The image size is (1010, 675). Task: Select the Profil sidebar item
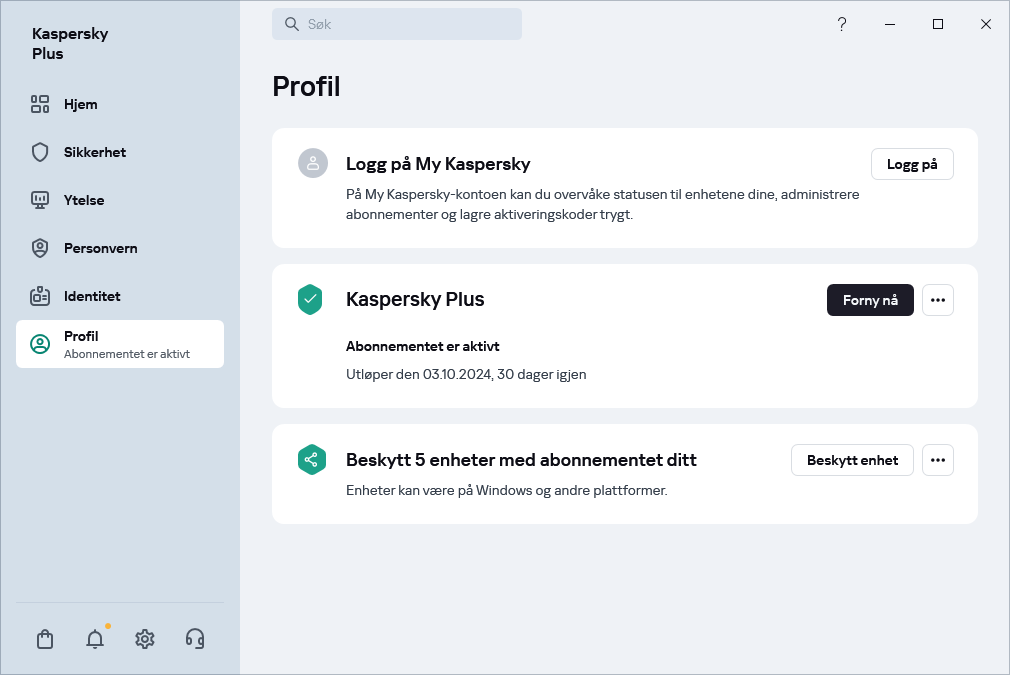pyautogui.click(x=120, y=344)
